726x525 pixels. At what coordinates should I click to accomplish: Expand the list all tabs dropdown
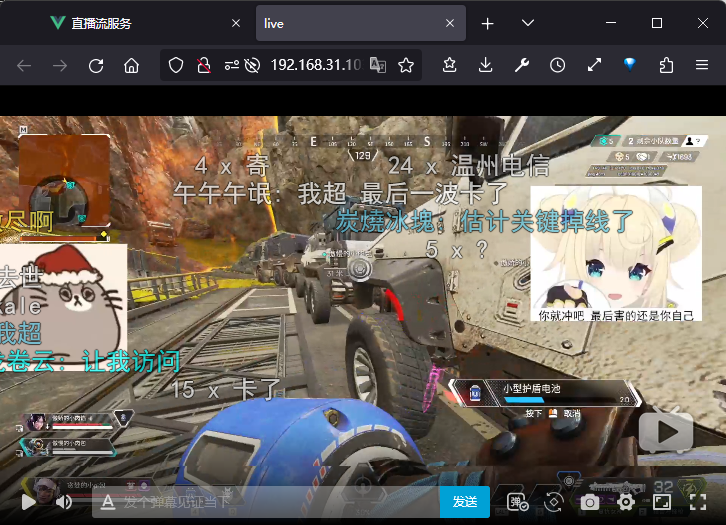click(x=528, y=23)
